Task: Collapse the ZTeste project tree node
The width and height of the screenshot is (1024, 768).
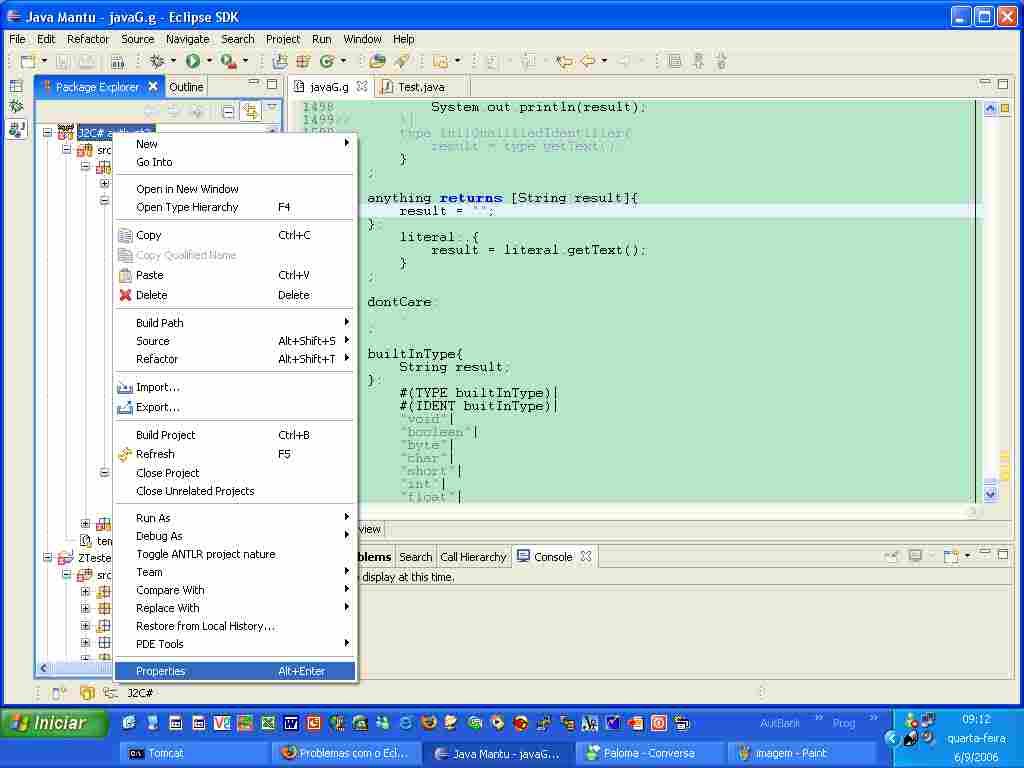Action: (x=47, y=558)
